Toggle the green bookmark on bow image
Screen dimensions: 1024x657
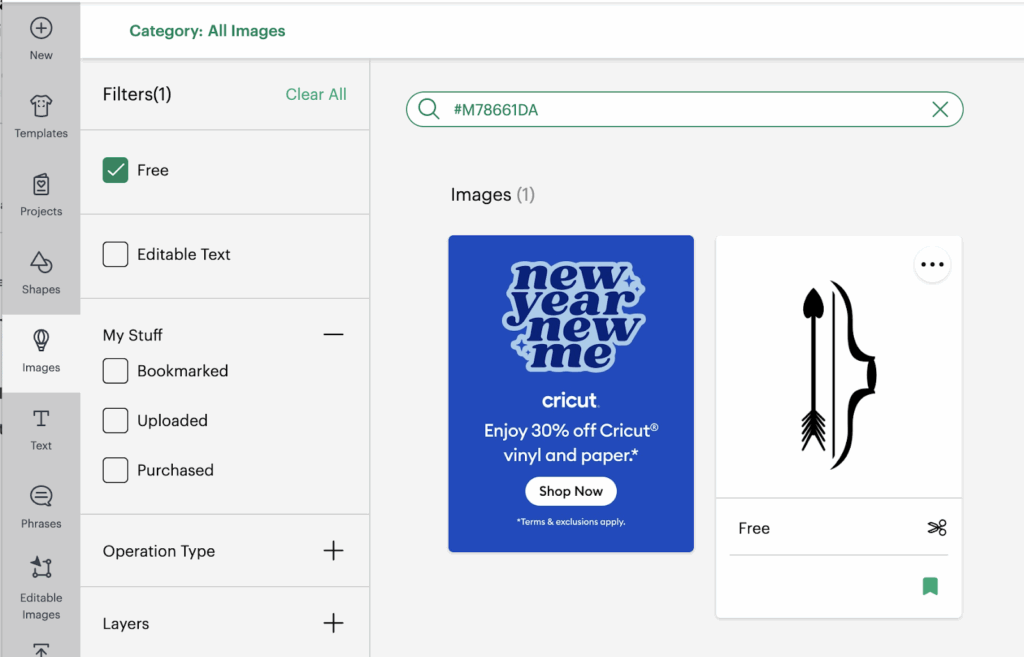930,586
